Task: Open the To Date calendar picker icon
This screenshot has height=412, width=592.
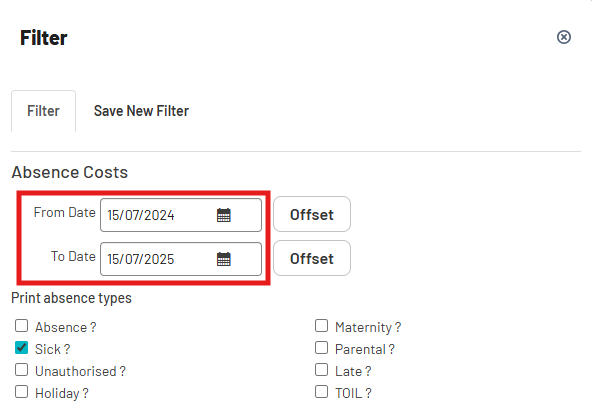Action: click(x=224, y=259)
